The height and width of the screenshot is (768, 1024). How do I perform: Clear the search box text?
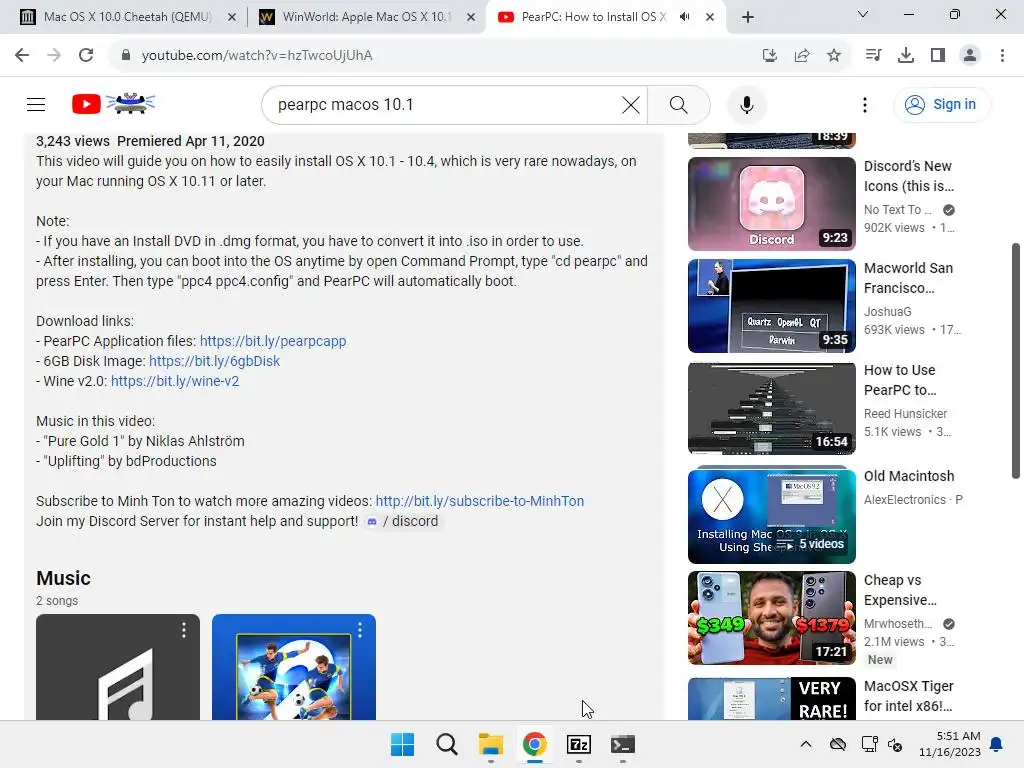pyautogui.click(x=631, y=104)
